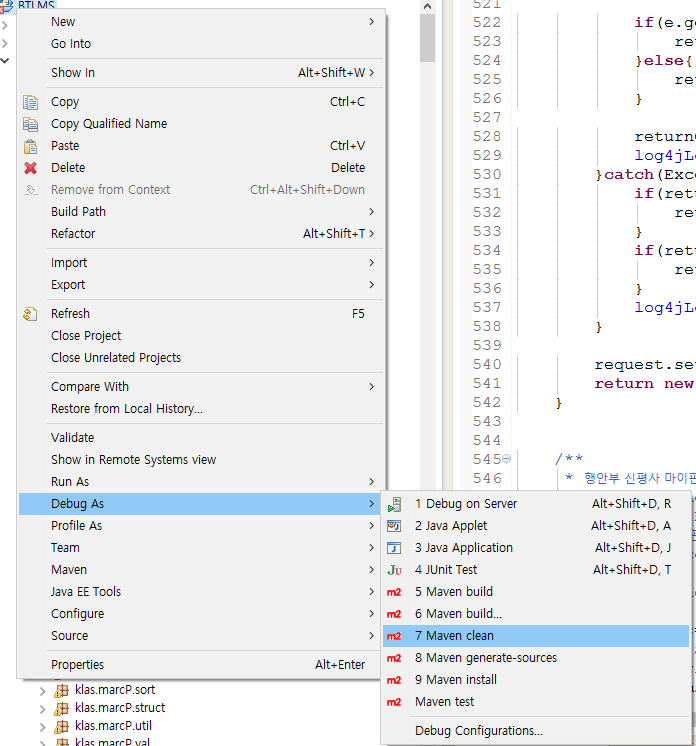
Task: Click the Copy icon in context menu
Action: click(30, 102)
